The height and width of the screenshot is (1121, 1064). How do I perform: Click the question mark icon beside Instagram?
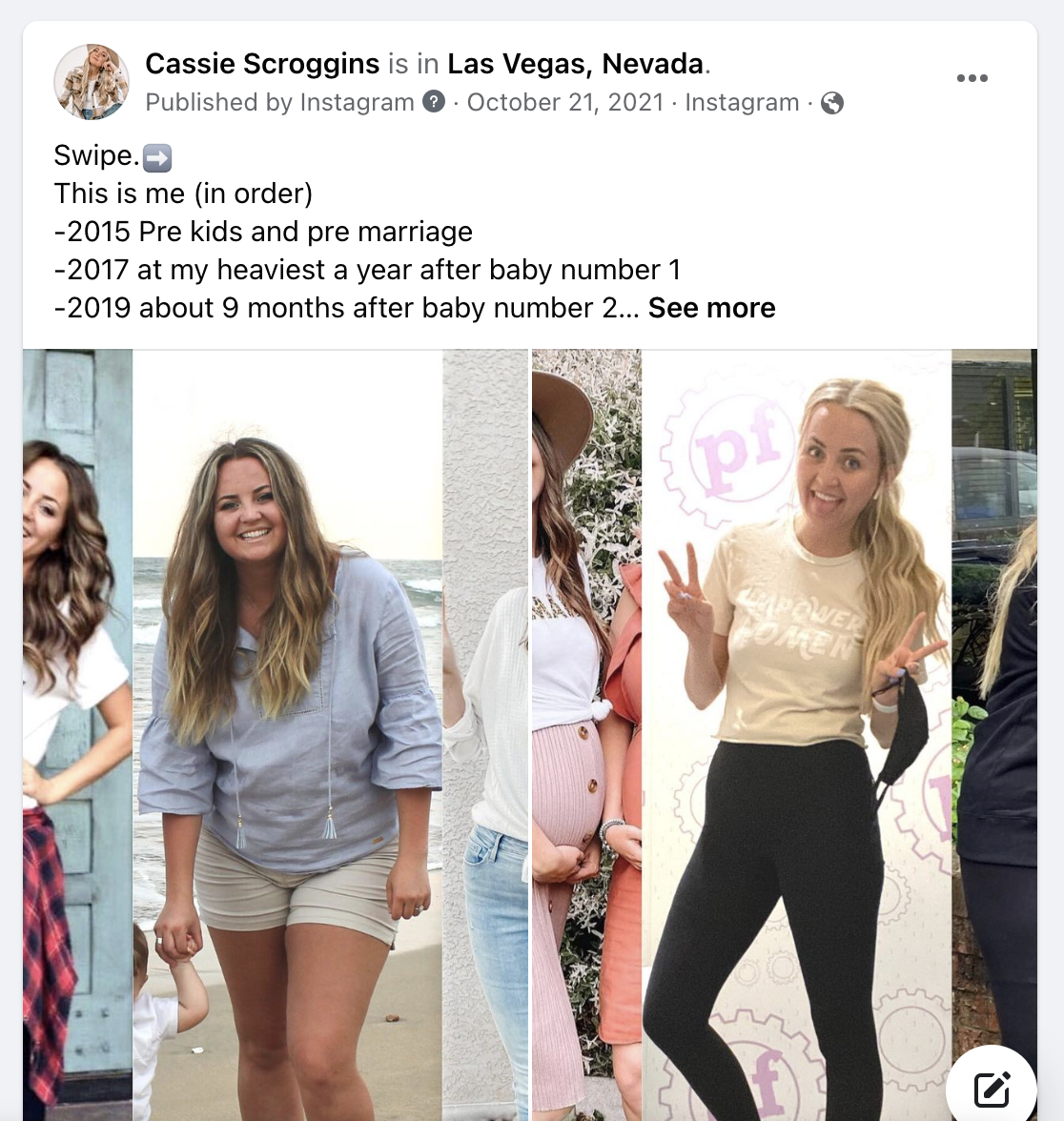(434, 102)
